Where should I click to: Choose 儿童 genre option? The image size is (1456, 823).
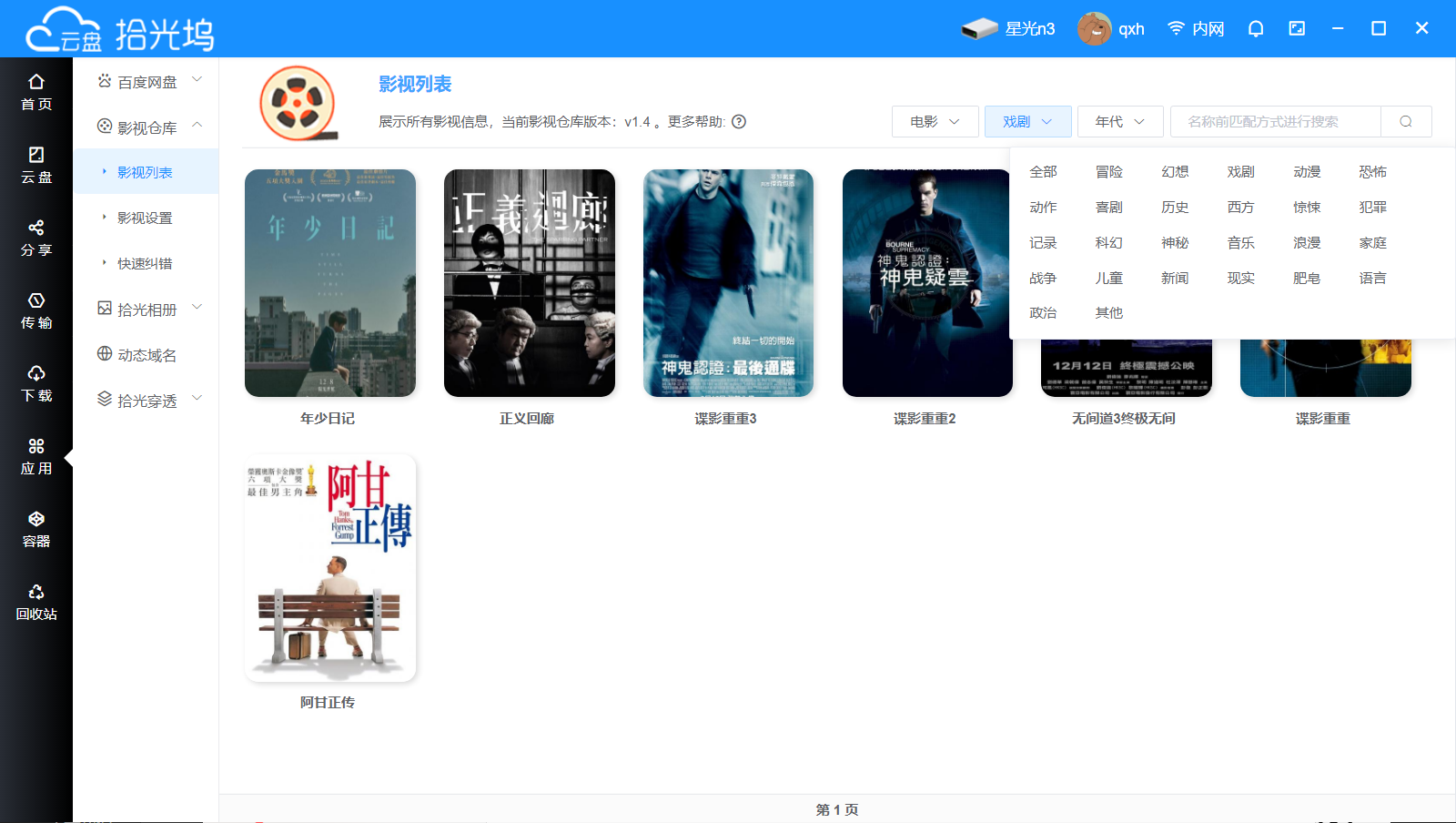point(1108,278)
